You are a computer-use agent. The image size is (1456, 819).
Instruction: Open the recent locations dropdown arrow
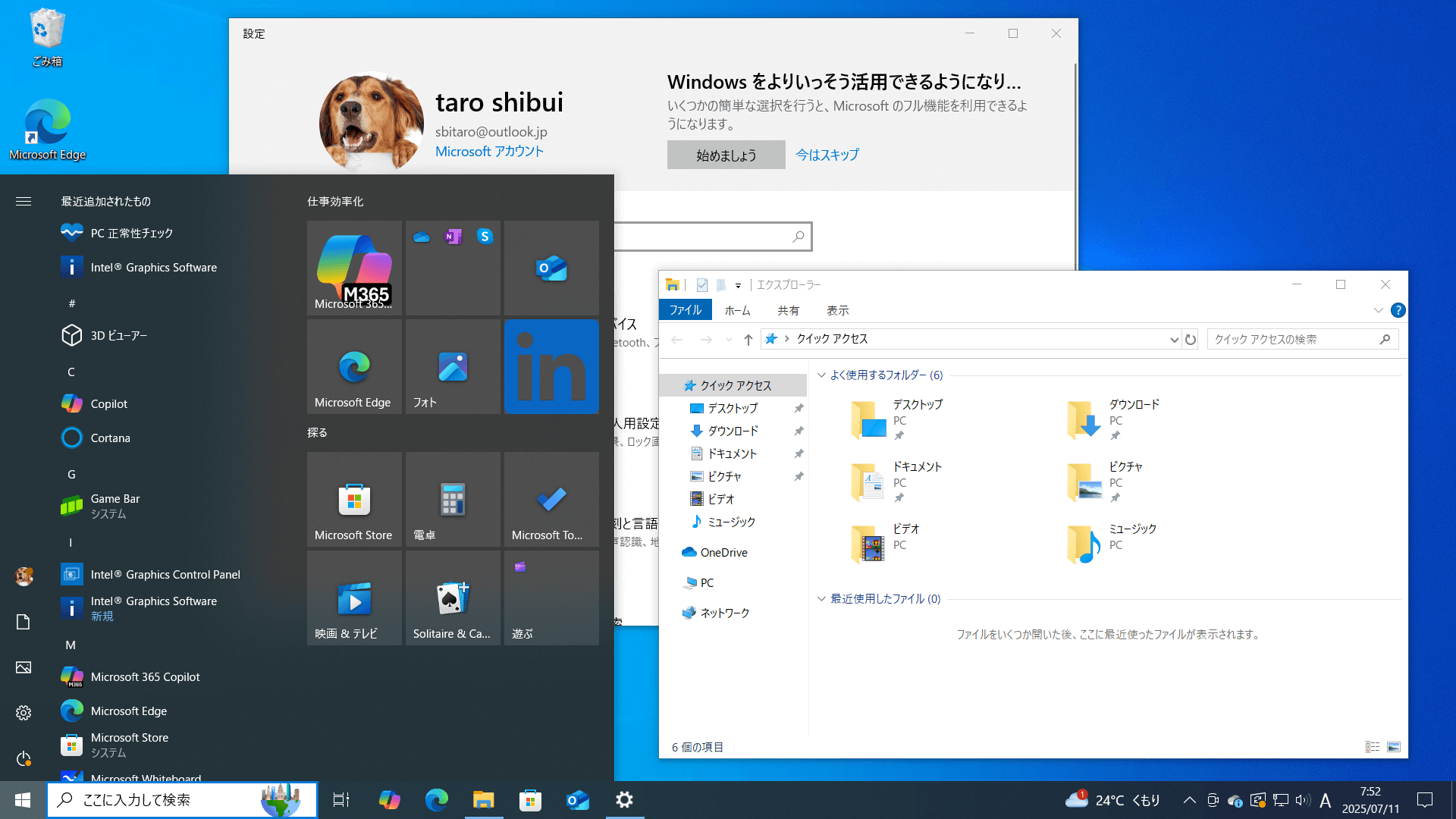[729, 340]
